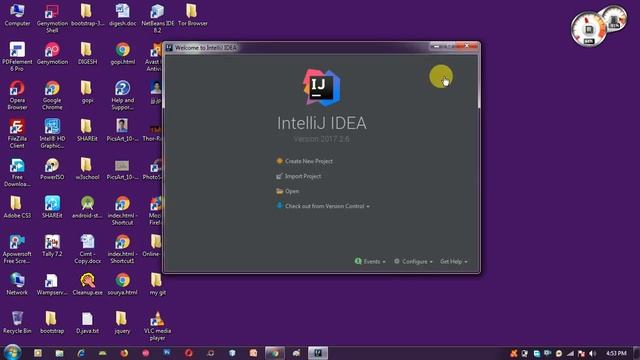Click the Photoshop taskbar icon
This screenshot has width=640, height=360.
(x=167, y=353)
